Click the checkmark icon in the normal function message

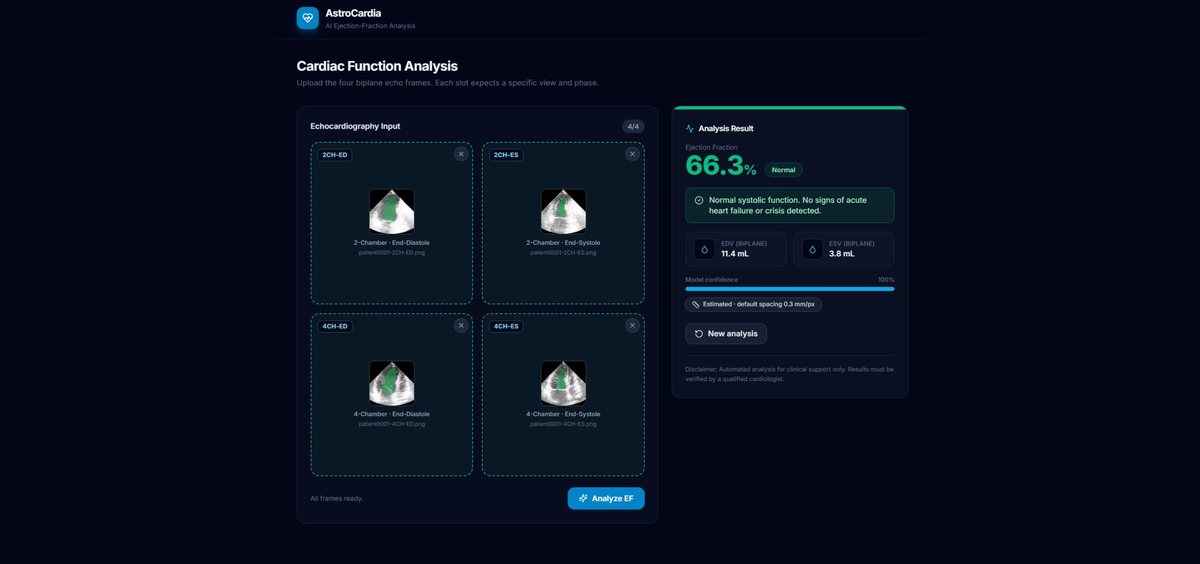tap(698, 200)
